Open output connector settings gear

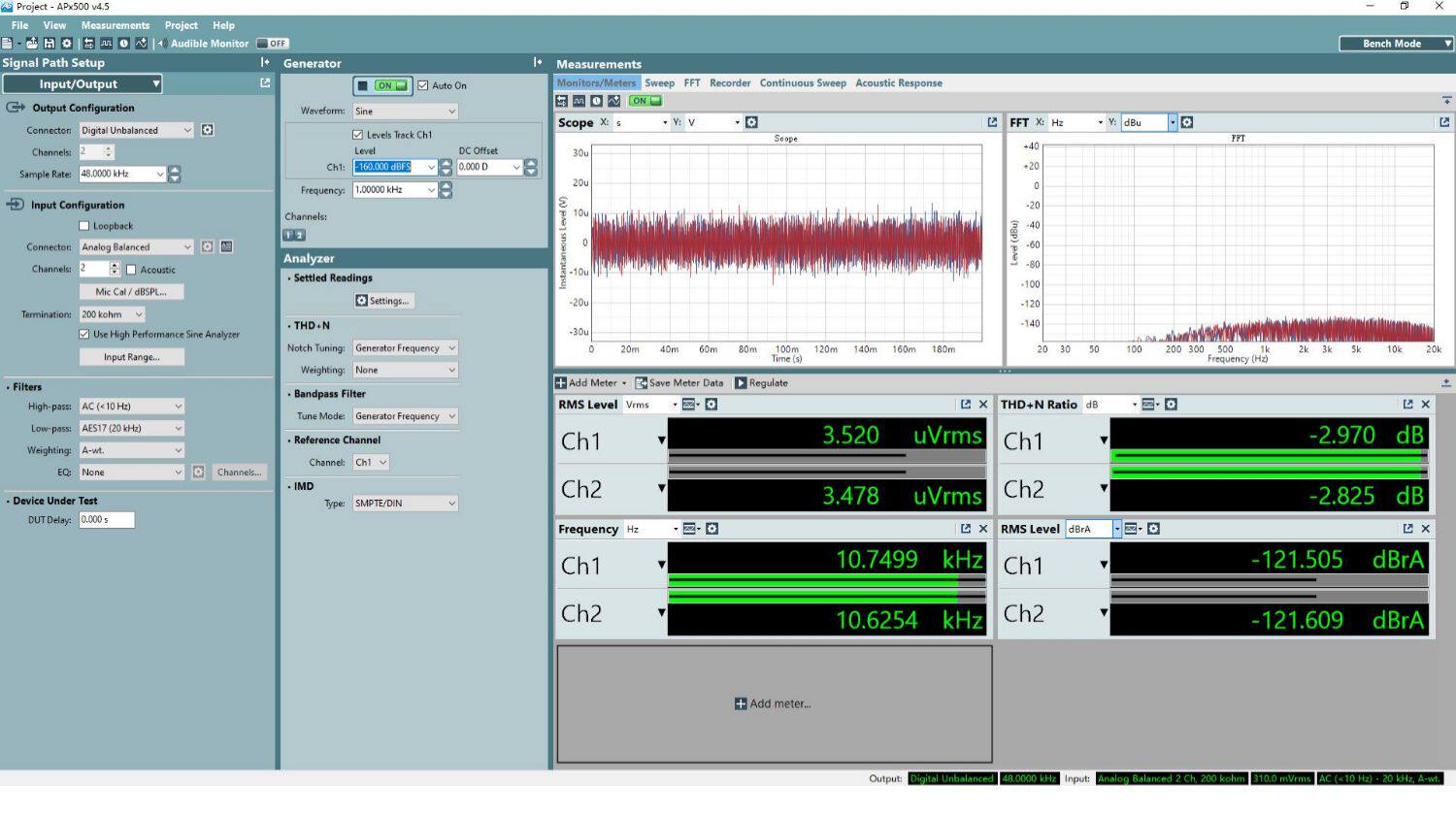point(207,130)
